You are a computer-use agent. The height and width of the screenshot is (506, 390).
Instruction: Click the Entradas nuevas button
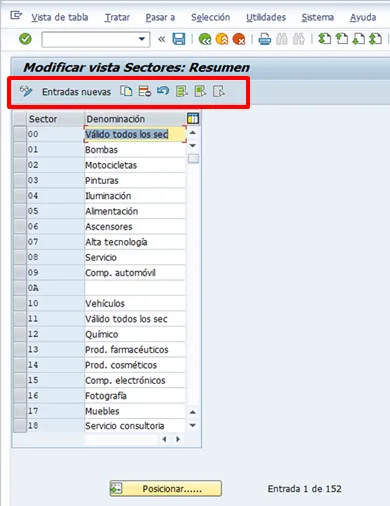76,92
